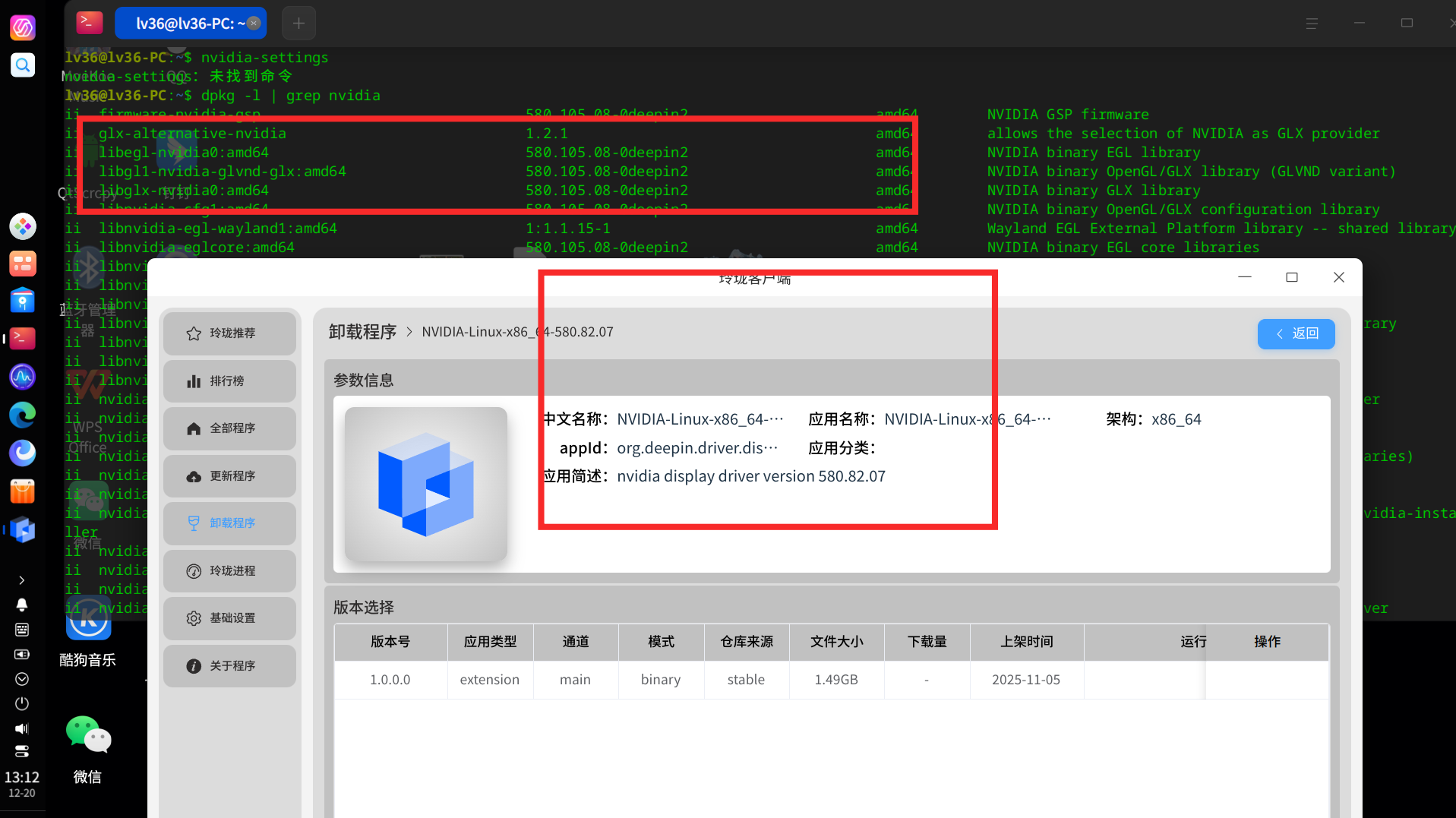Viewport: 1456px width, 818px height.
Task: Click the NVIDIA driver app icon thumbnail
Action: (x=426, y=485)
